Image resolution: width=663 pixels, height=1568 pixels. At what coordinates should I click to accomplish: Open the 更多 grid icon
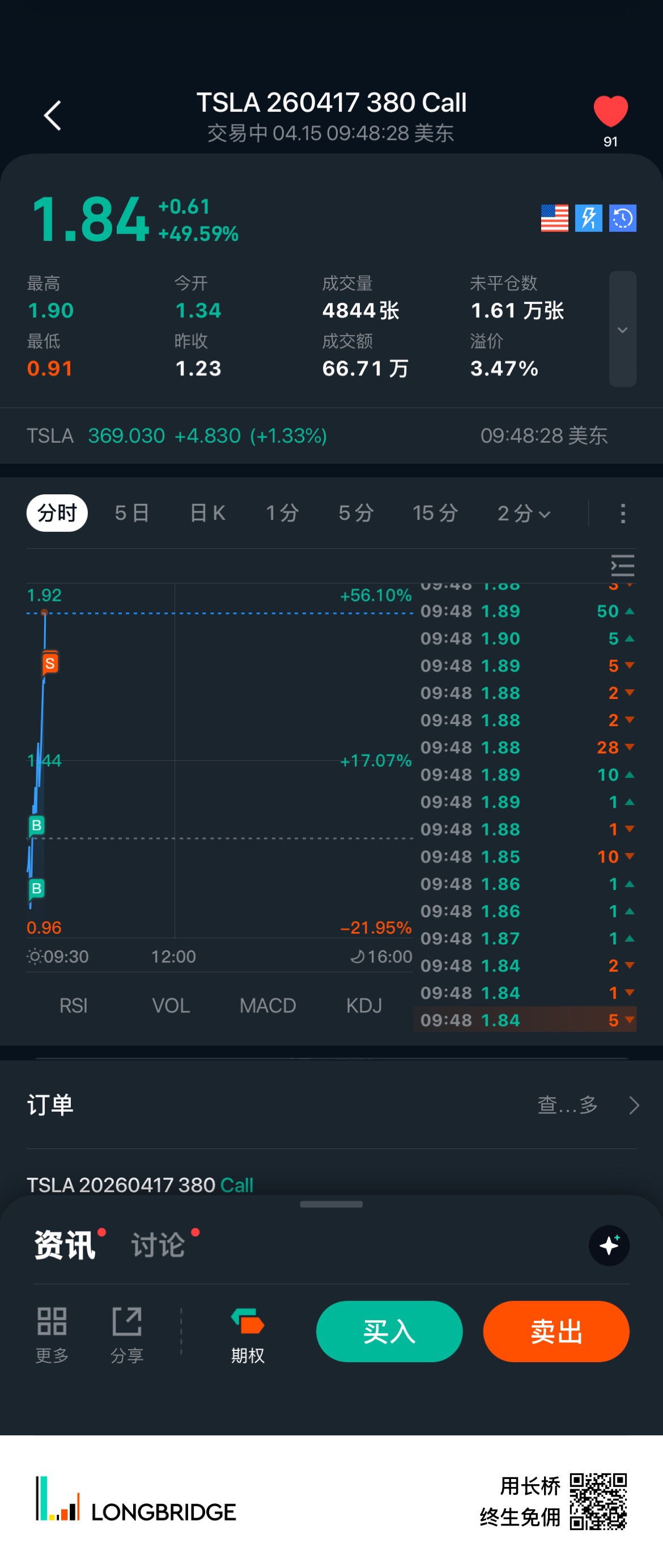point(52,1331)
